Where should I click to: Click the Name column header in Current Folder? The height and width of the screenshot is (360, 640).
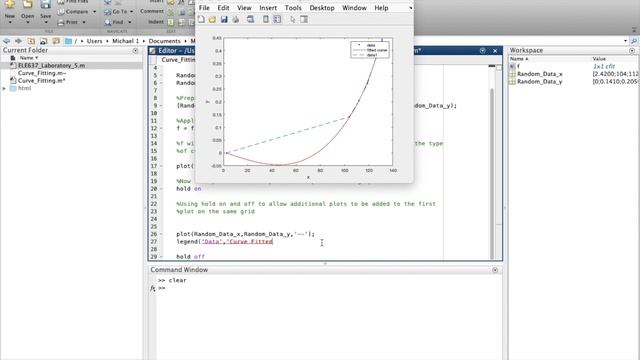[x=29, y=58]
